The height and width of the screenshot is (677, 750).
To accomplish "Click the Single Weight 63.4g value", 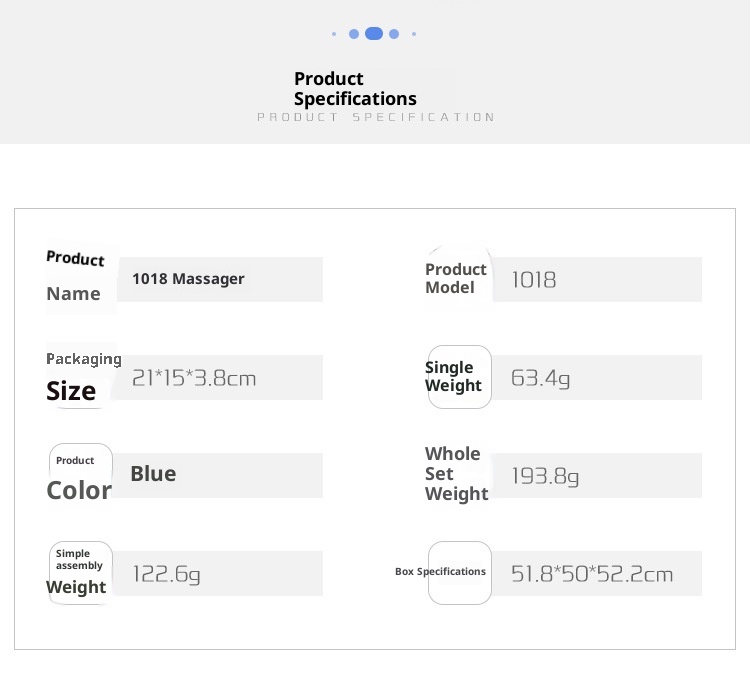I will point(598,377).
